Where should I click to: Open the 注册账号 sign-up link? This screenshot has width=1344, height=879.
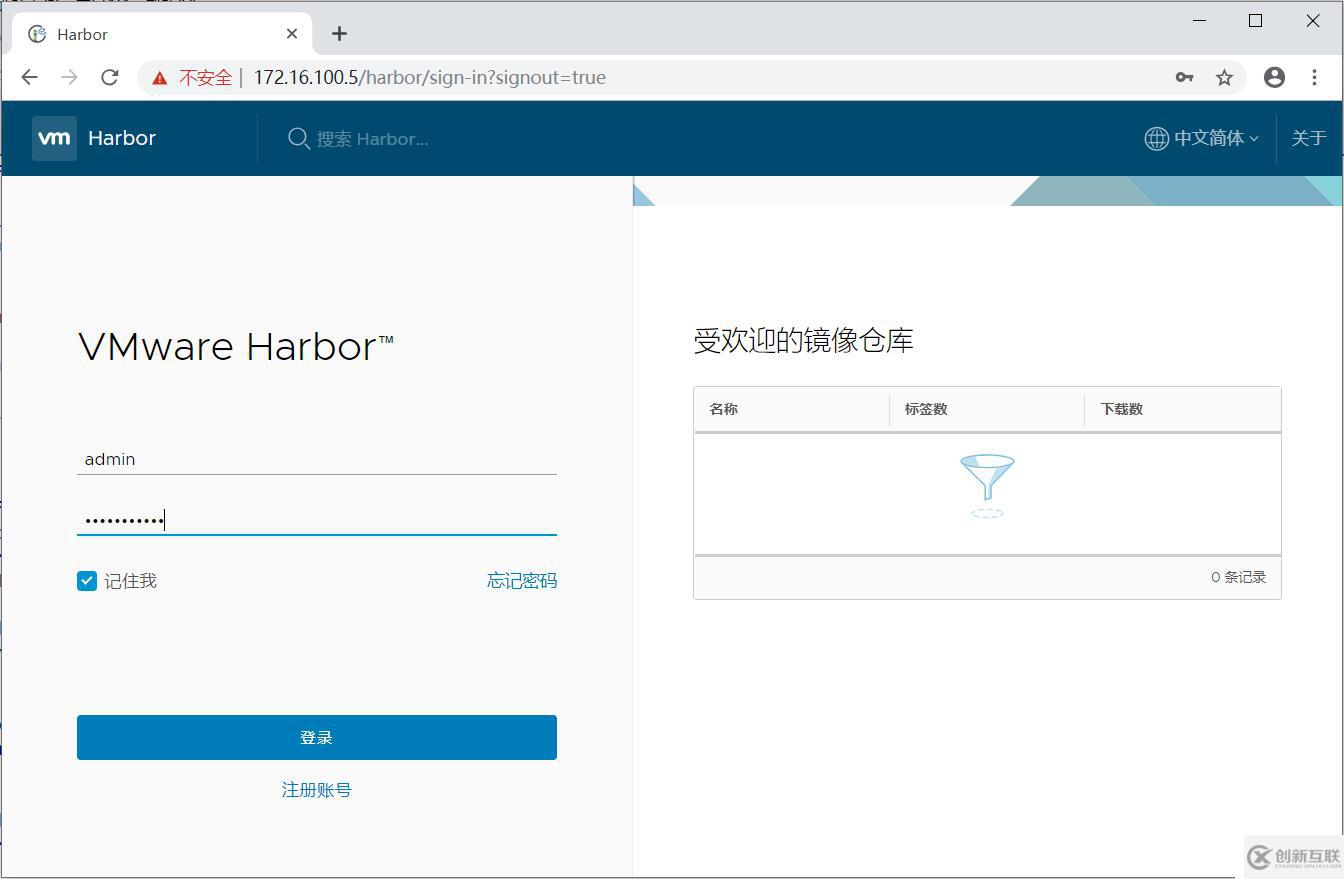[x=317, y=790]
